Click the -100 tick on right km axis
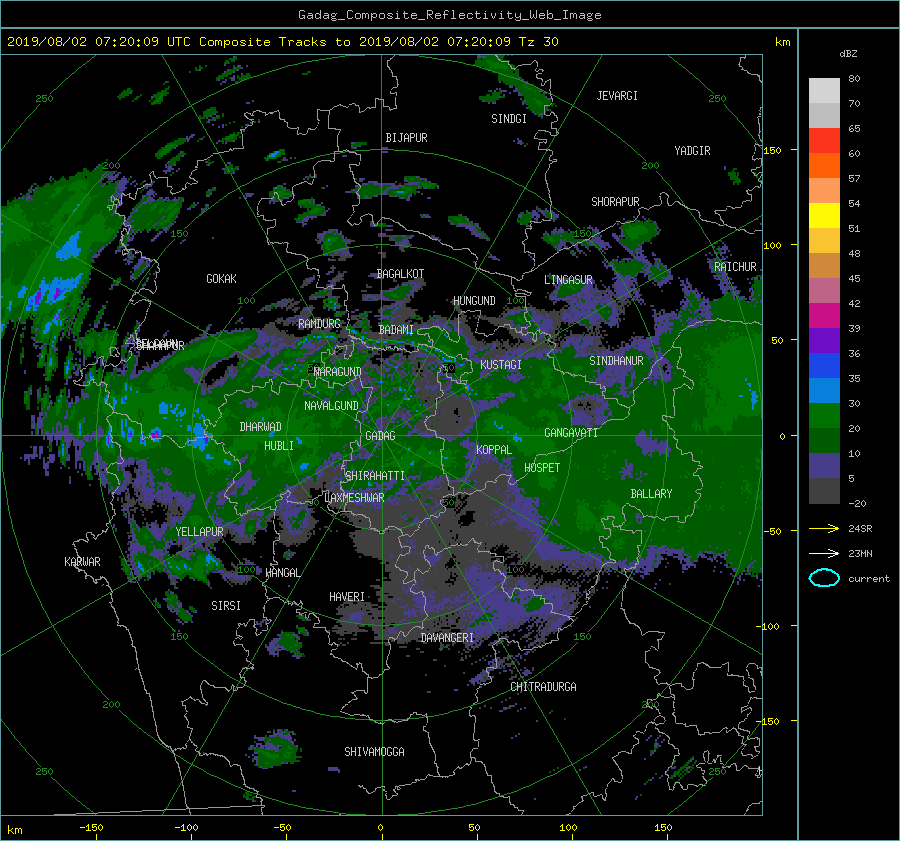 (767, 626)
